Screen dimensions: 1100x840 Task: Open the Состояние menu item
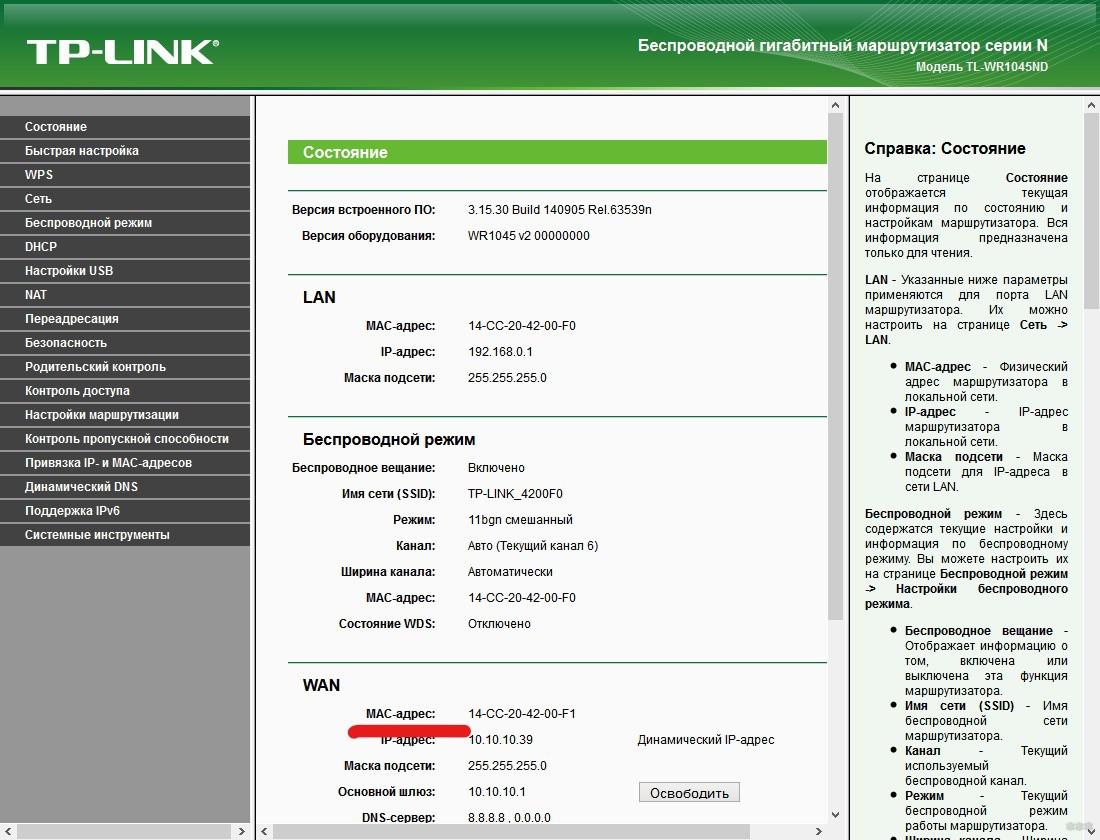[x=125, y=127]
